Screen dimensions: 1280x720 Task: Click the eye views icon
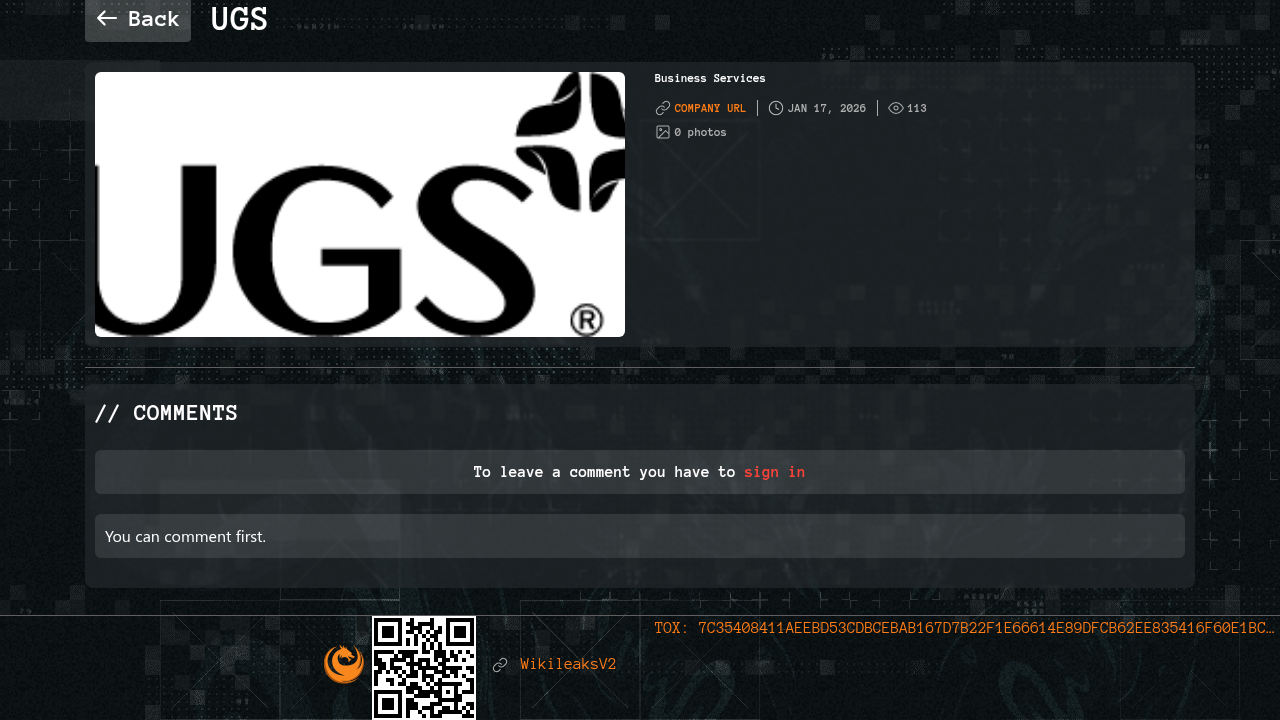coord(896,108)
